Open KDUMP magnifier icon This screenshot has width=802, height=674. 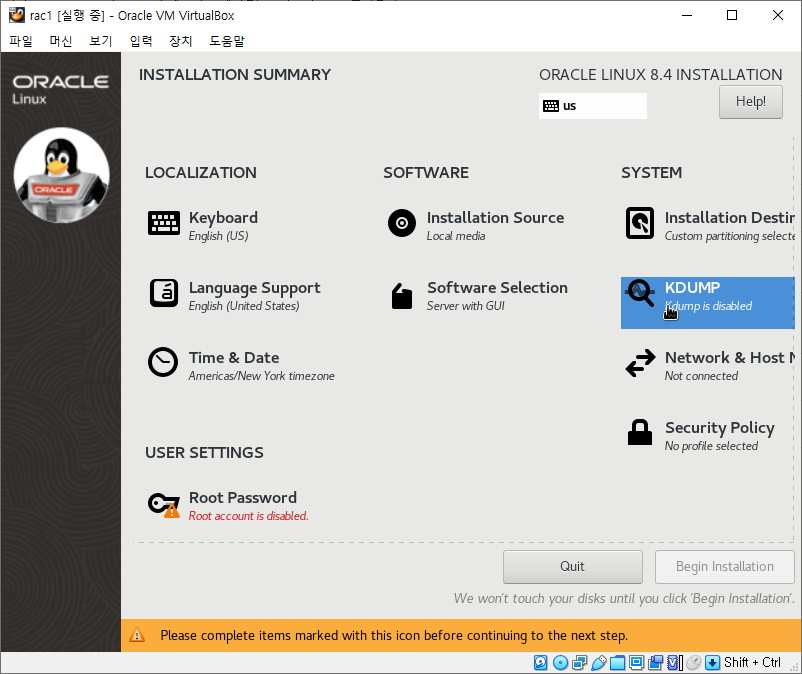click(x=640, y=293)
